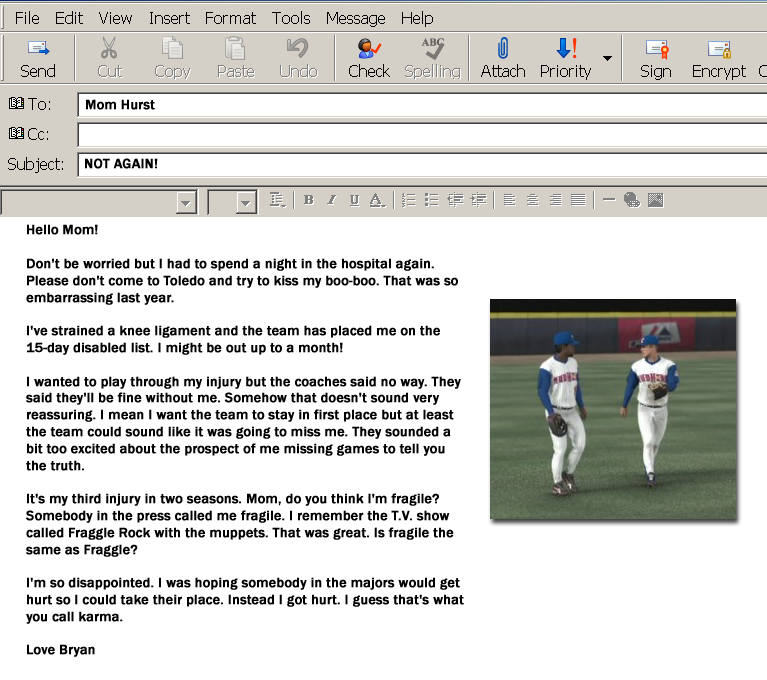This screenshot has width=767, height=680.
Task: Click the Paste clipboard icon
Action: (x=235, y=48)
